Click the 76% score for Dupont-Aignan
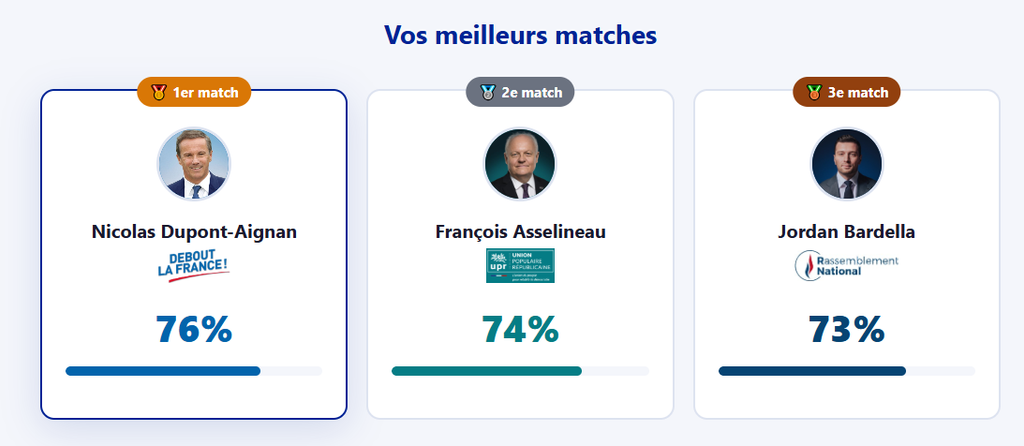This screenshot has width=1024, height=446. pyautogui.click(x=194, y=329)
